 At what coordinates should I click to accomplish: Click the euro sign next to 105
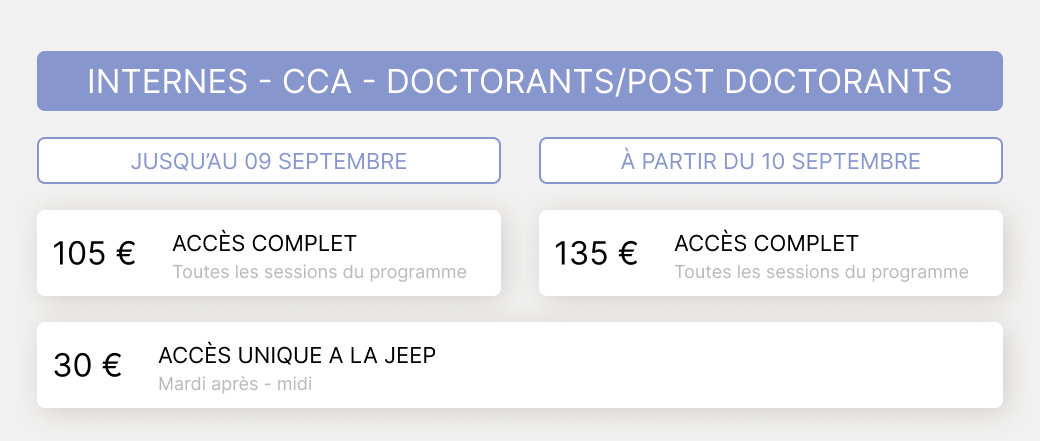click(x=126, y=254)
